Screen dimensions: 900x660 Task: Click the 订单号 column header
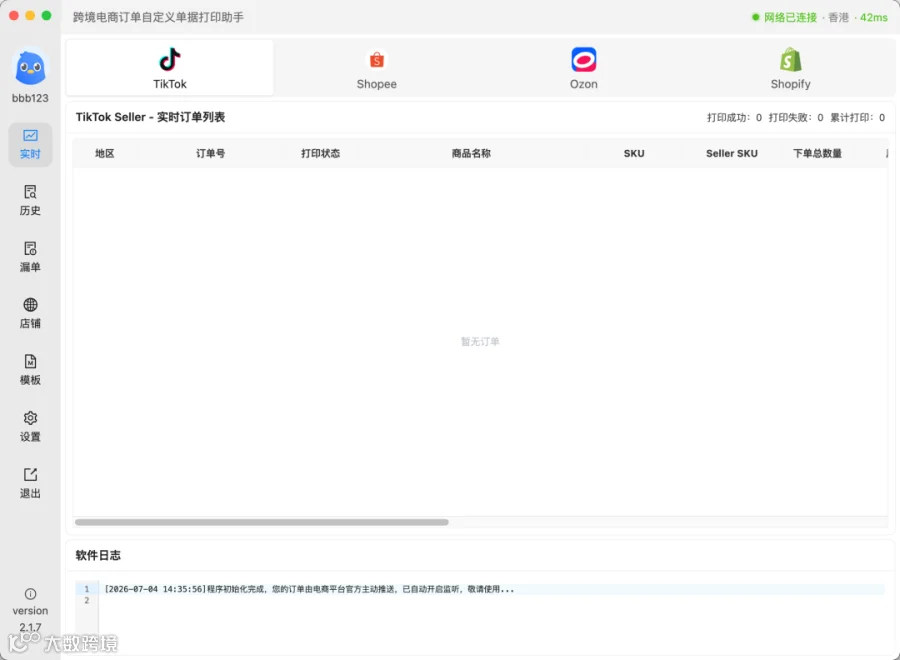211,153
